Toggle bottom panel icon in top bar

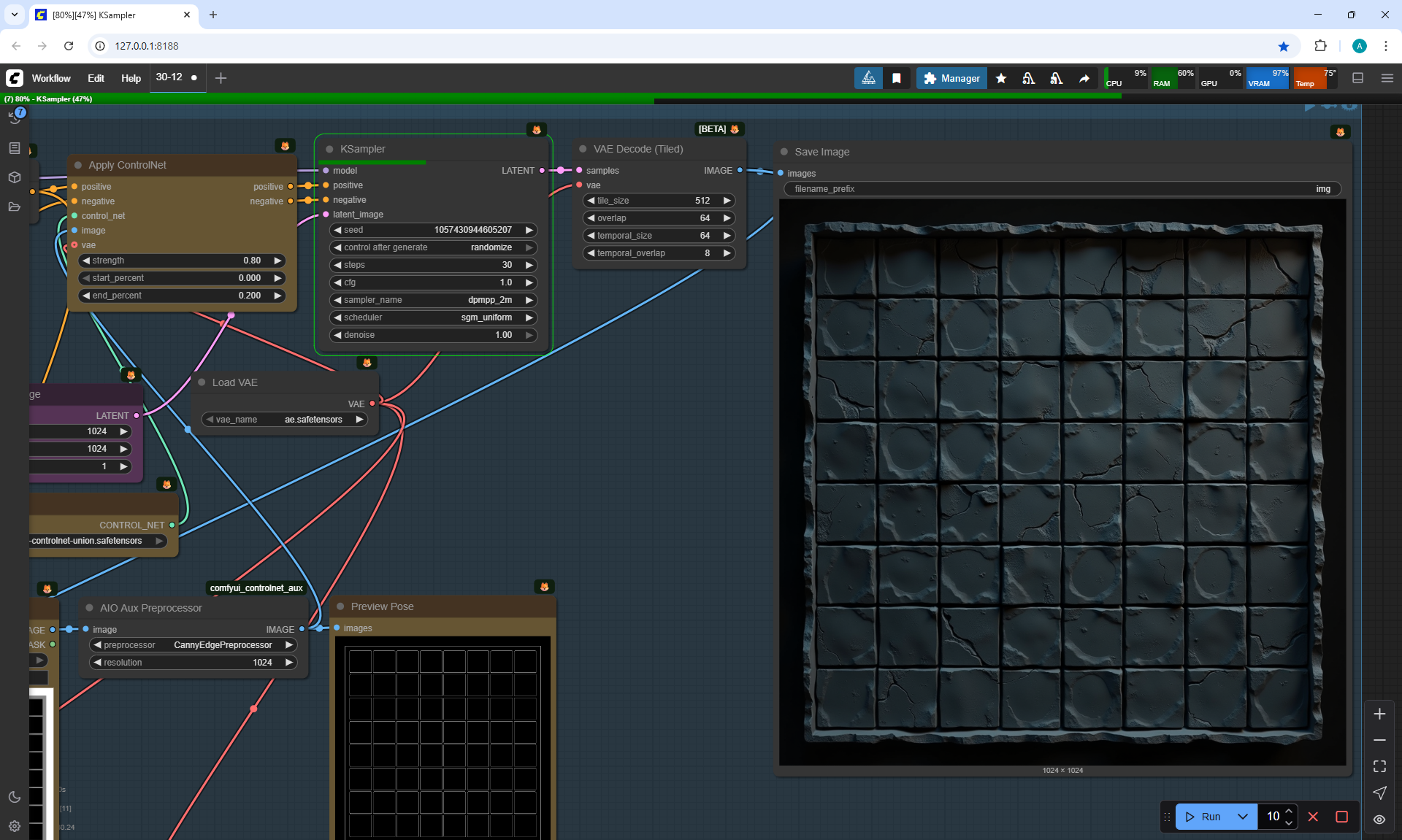pyautogui.click(x=1357, y=78)
